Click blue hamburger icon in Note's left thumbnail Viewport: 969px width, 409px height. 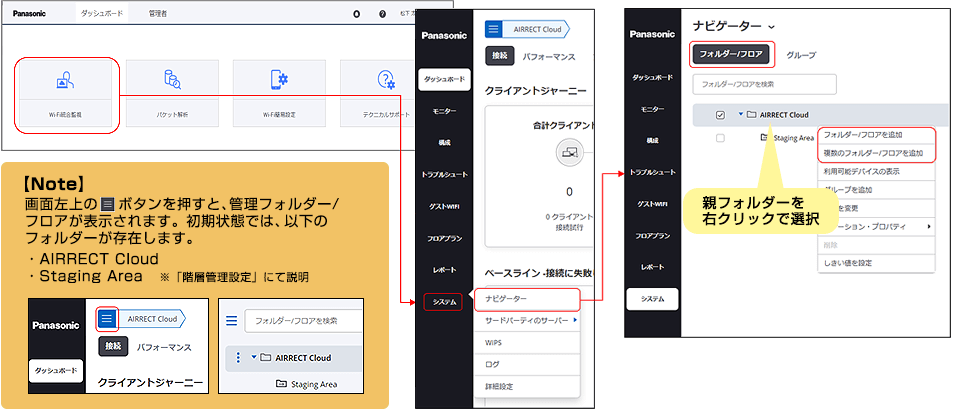point(108,319)
